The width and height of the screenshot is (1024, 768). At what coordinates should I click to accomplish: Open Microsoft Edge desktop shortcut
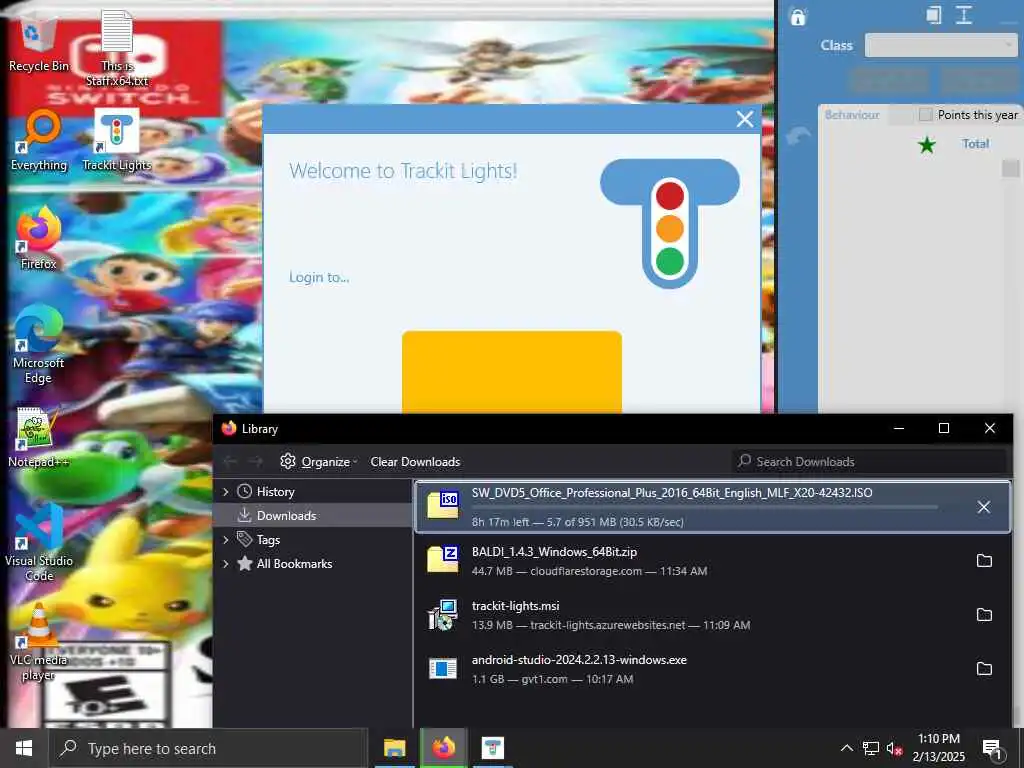[39, 345]
